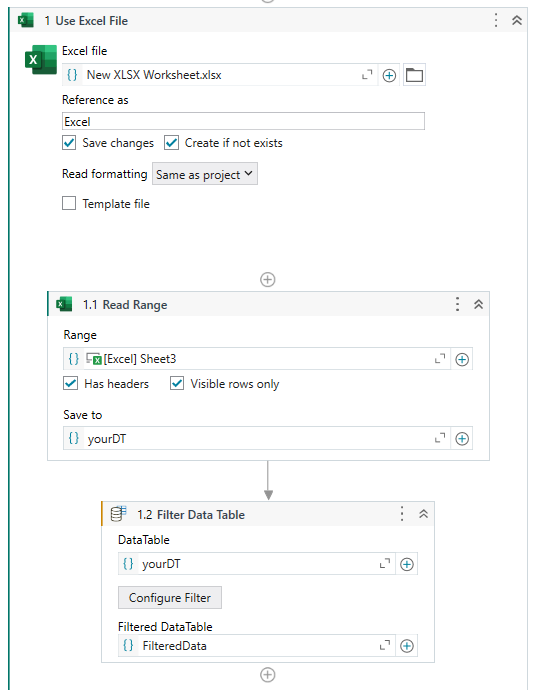Open expand editor icon in Range field
Viewport: 536px width, 690px height.
pos(440,359)
